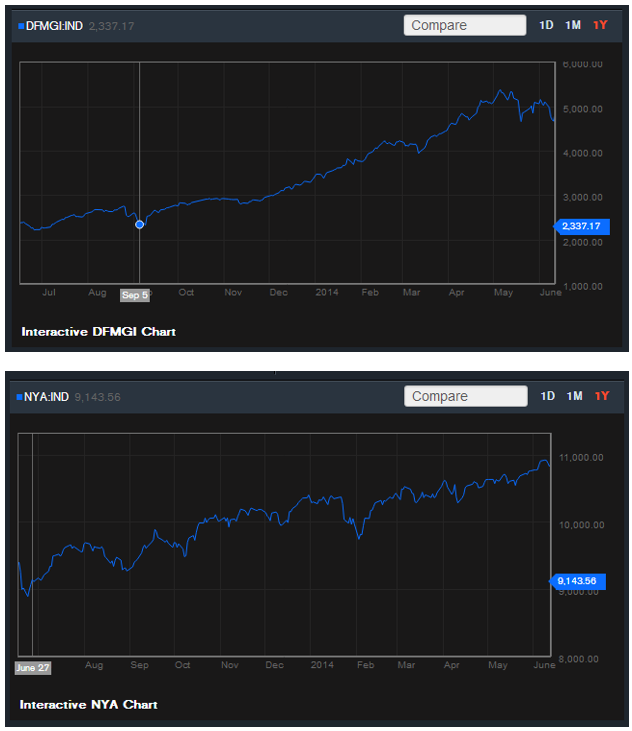Select 1M range on NYA chart
The width and height of the screenshot is (632, 731).
pyautogui.click(x=574, y=397)
